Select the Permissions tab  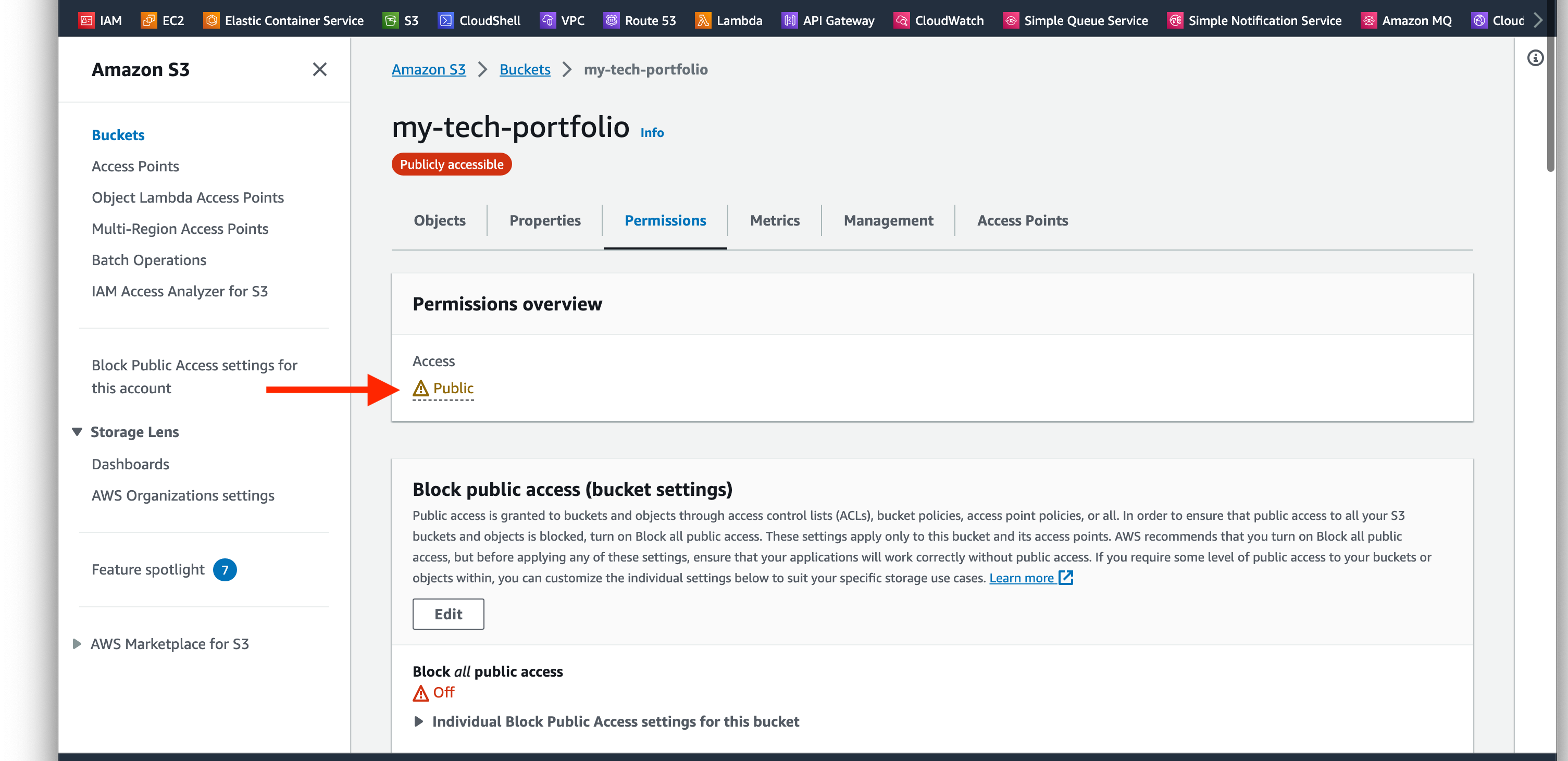665,220
